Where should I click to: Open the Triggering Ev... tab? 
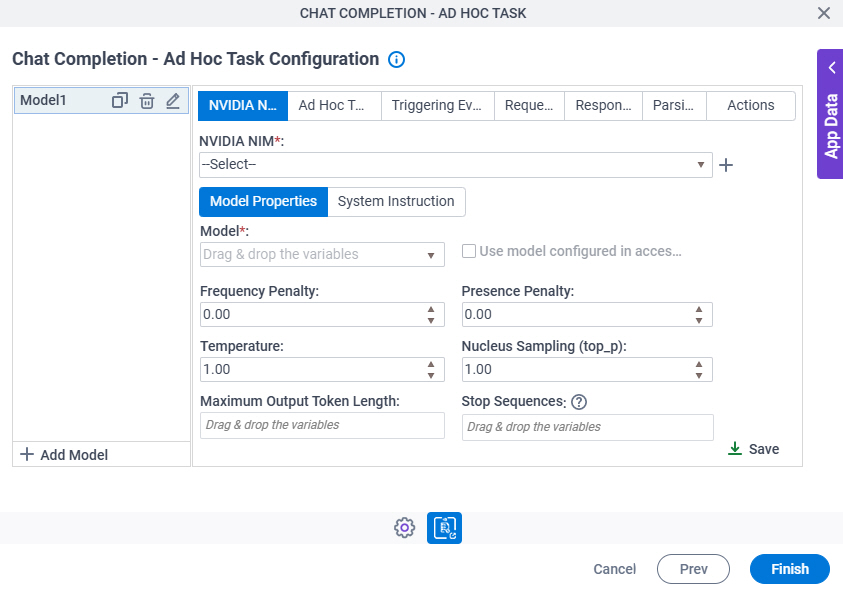[438, 105]
